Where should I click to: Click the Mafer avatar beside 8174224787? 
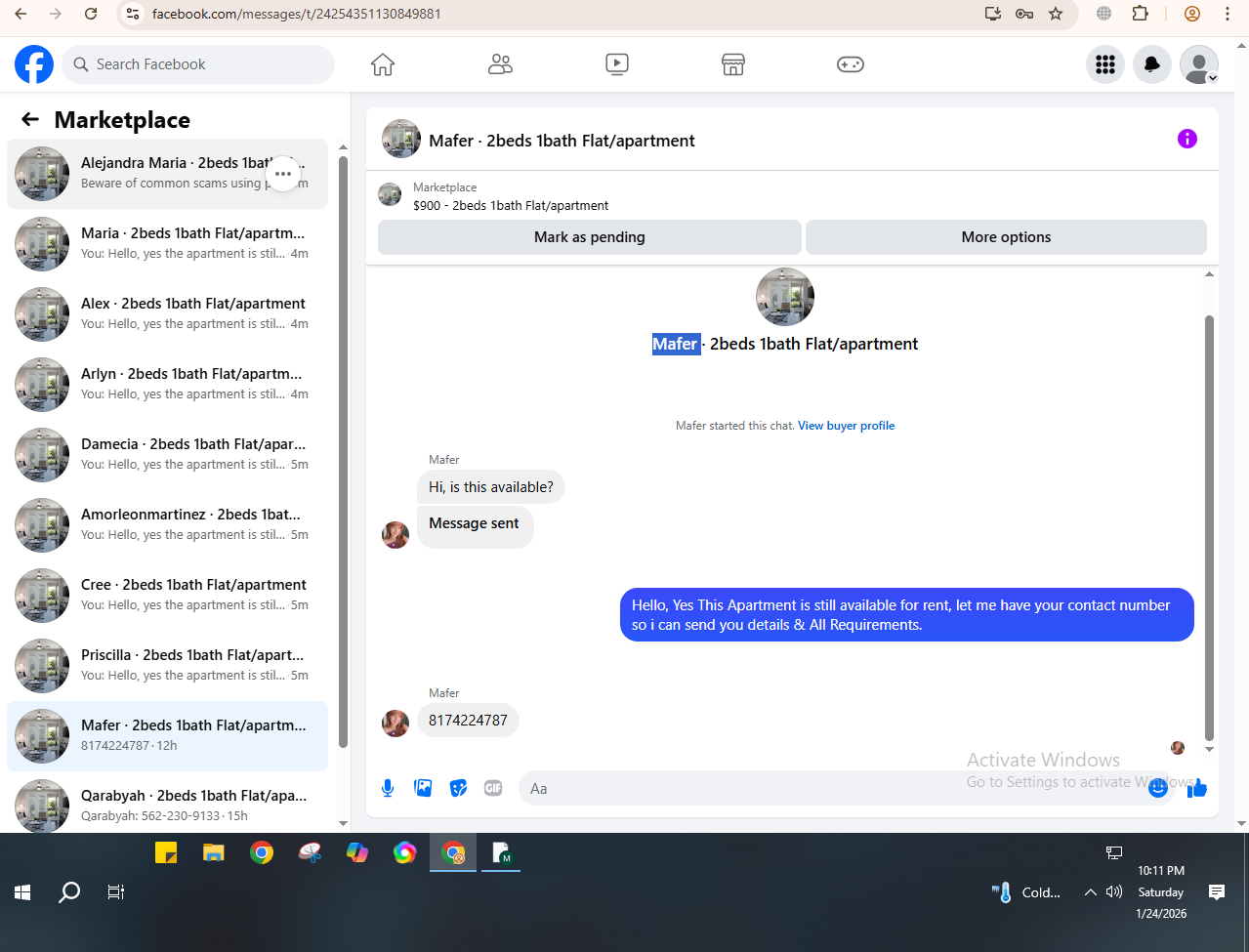point(396,724)
